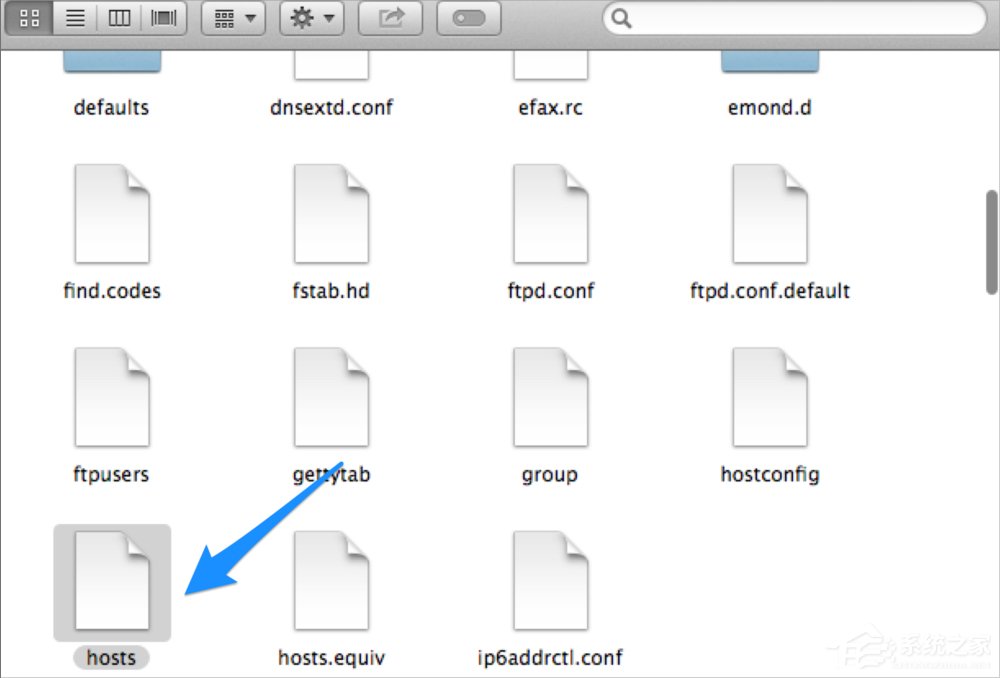Toggle selection of the gettytab file
Screen dimensions: 1000x678
point(331,395)
